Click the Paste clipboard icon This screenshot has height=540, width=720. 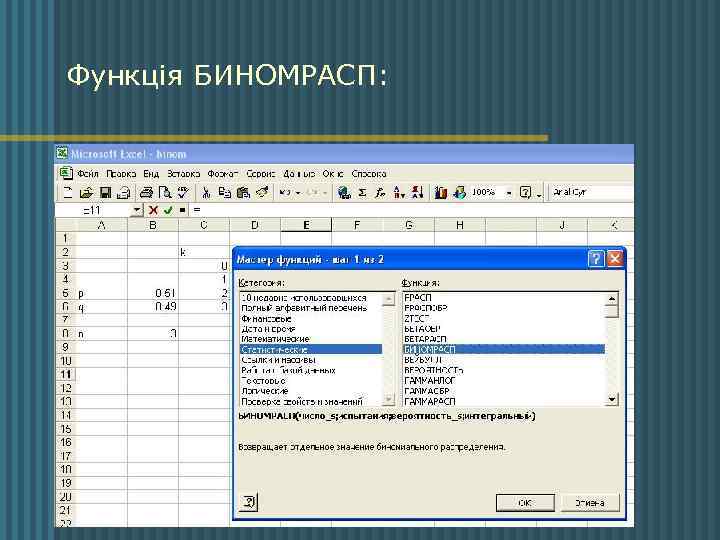click(x=243, y=192)
